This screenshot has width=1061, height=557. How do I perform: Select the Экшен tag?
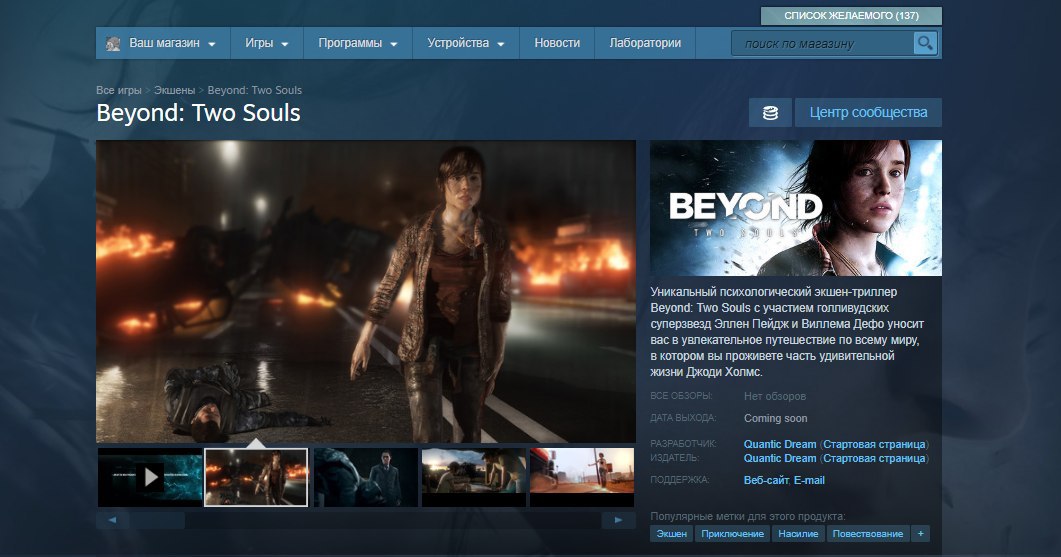pyautogui.click(x=672, y=533)
